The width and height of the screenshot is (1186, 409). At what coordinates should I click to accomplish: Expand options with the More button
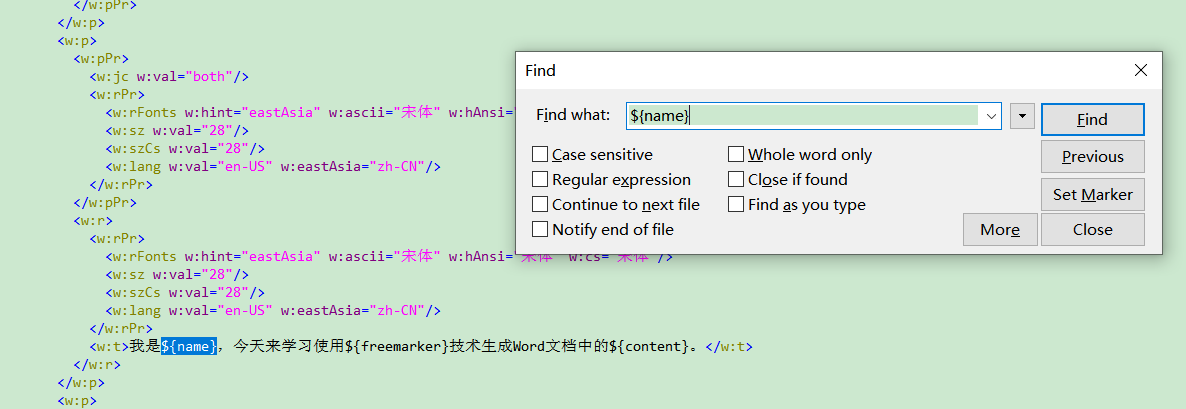pyautogui.click(x=1000, y=230)
